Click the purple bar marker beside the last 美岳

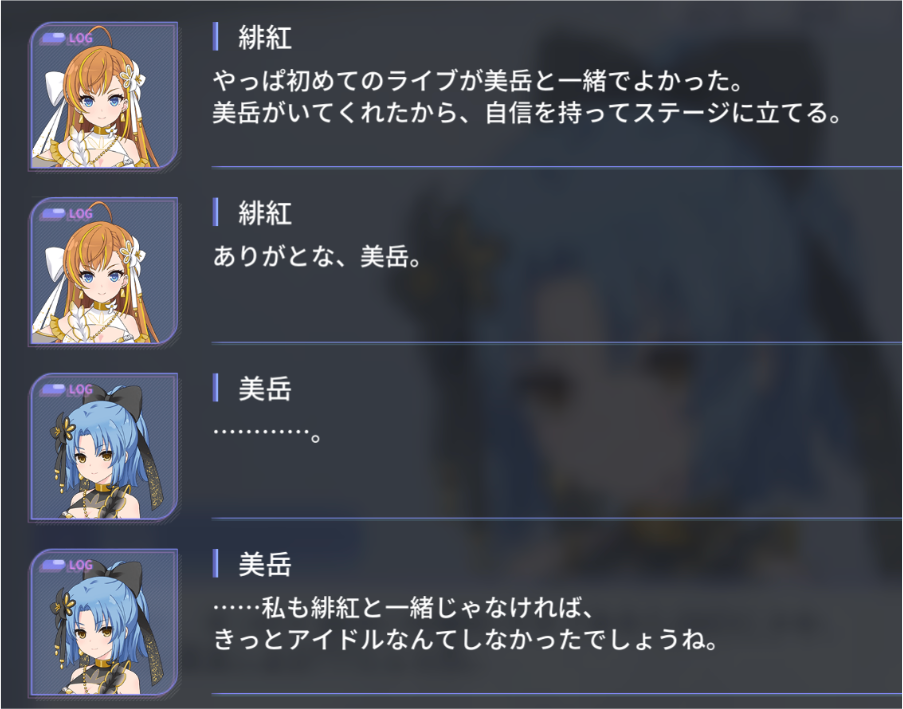[215, 564]
